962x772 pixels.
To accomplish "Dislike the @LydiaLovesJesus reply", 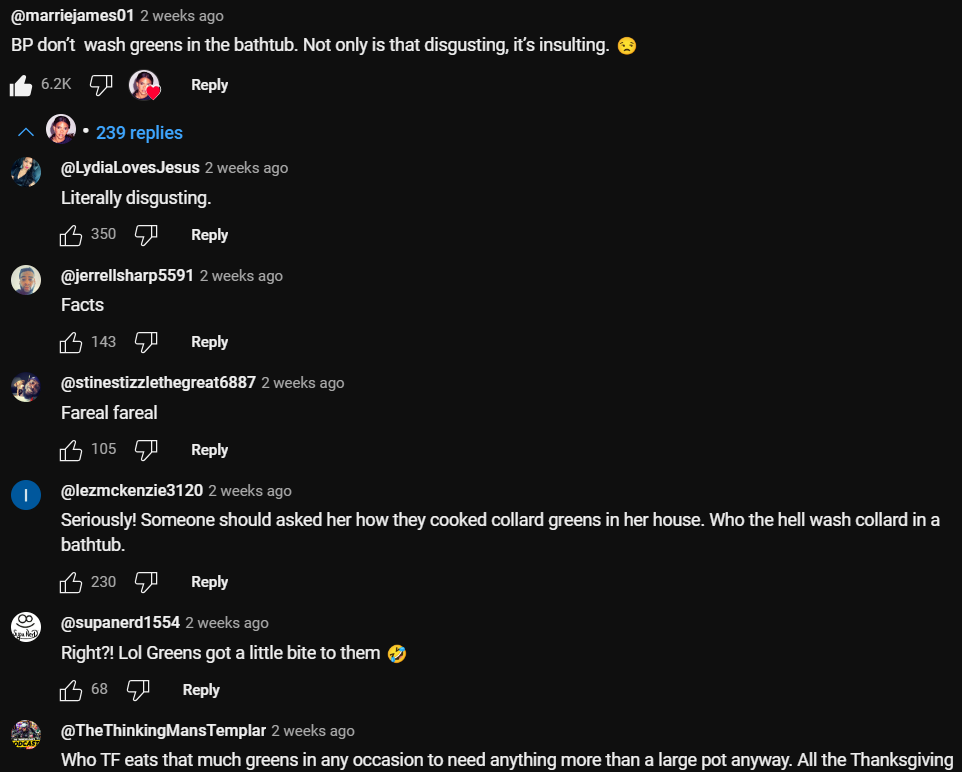I will [x=146, y=235].
